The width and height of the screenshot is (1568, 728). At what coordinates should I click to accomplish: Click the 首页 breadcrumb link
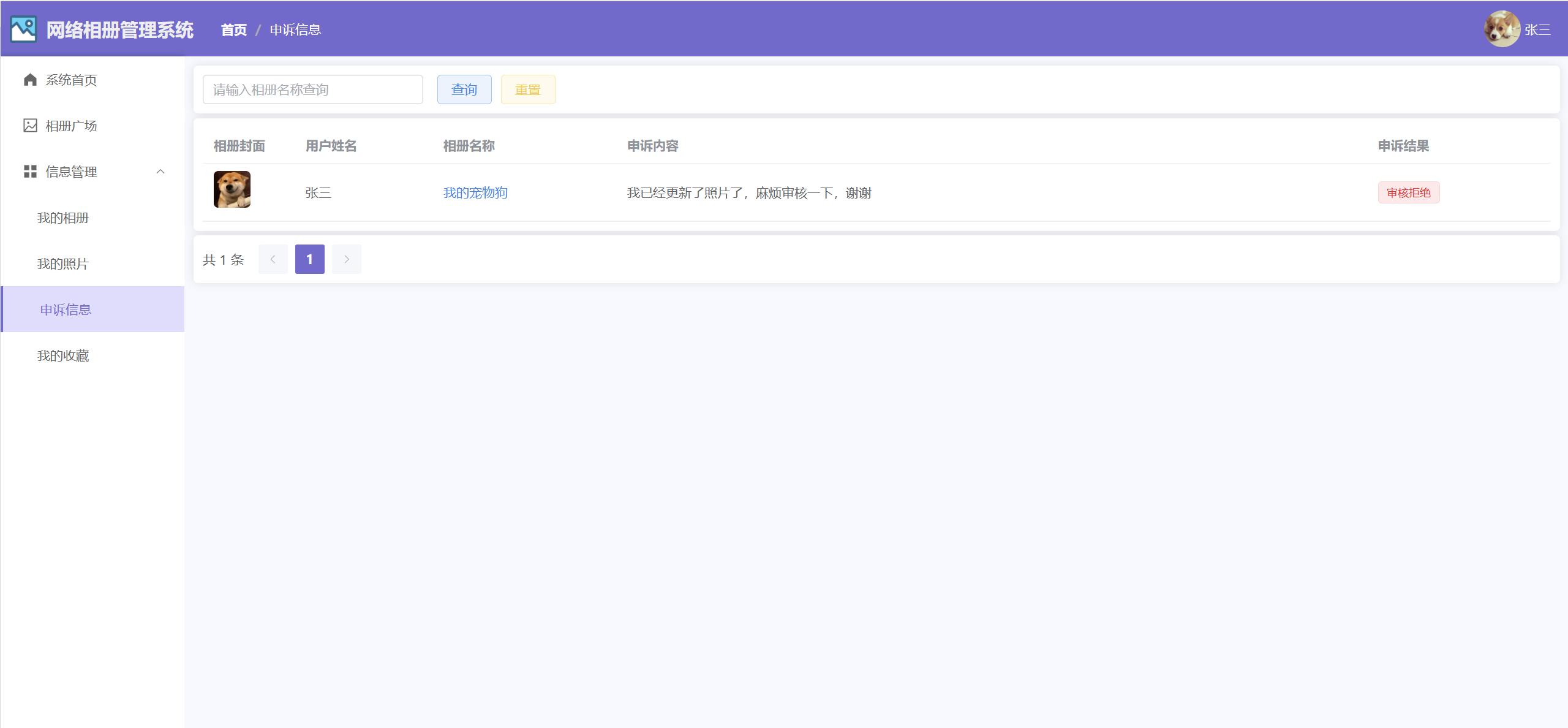(x=233, y=29)
